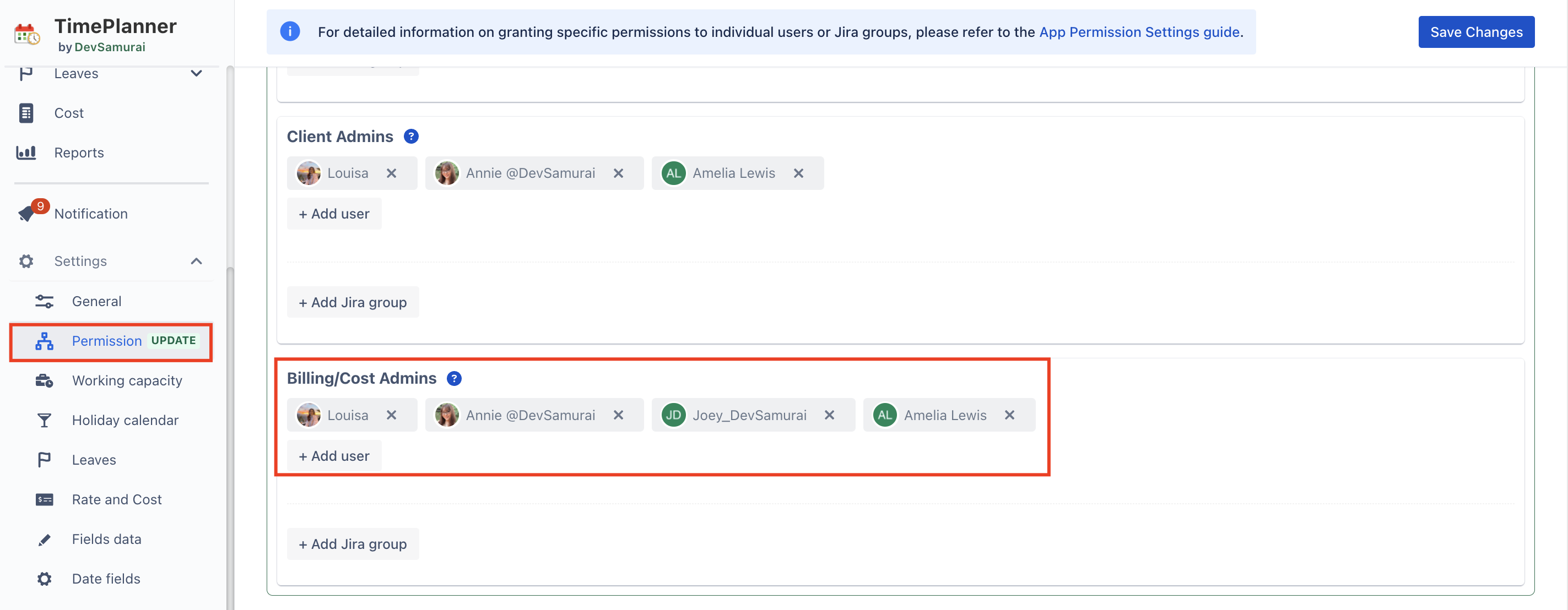The image size is (1568, 610).
Task: Click Add Jira group under Client Admins
Action: pyautogui.click(x=353, y=302)
